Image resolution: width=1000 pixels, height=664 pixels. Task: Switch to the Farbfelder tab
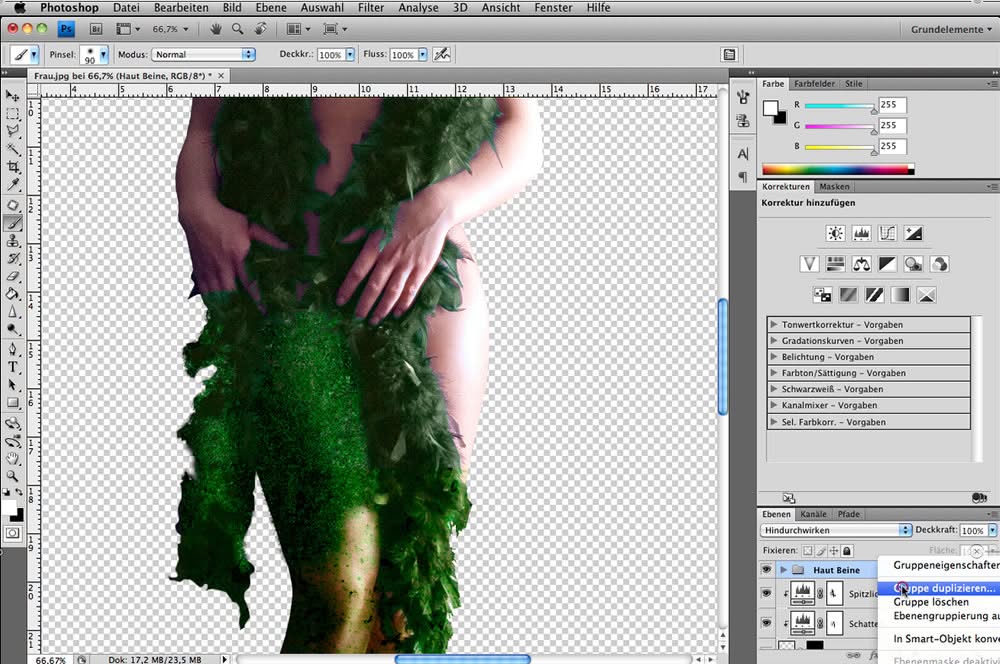coord(814,84)
